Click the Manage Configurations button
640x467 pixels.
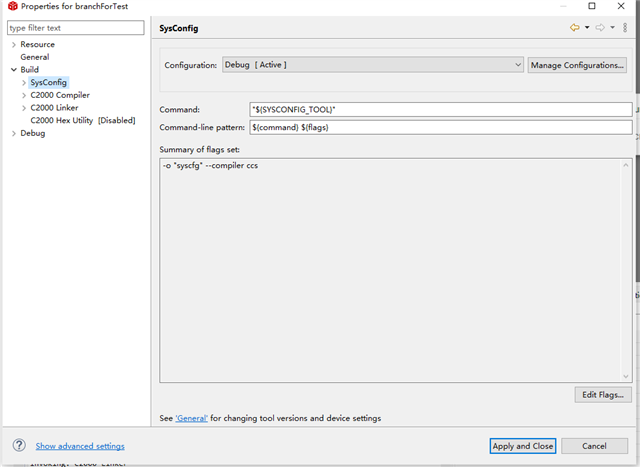point(578,65)
